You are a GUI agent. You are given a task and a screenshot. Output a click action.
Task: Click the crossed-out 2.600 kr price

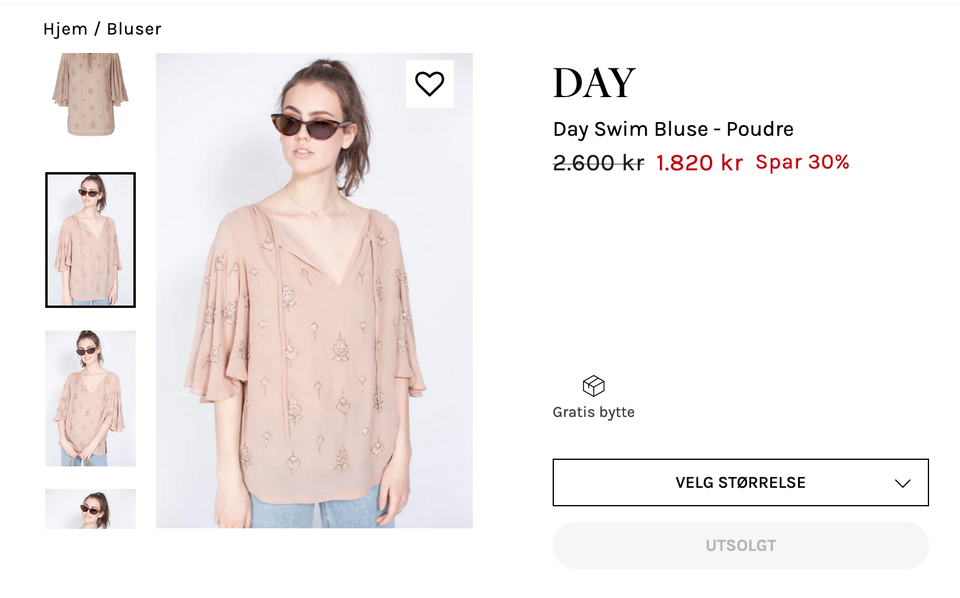598,163
